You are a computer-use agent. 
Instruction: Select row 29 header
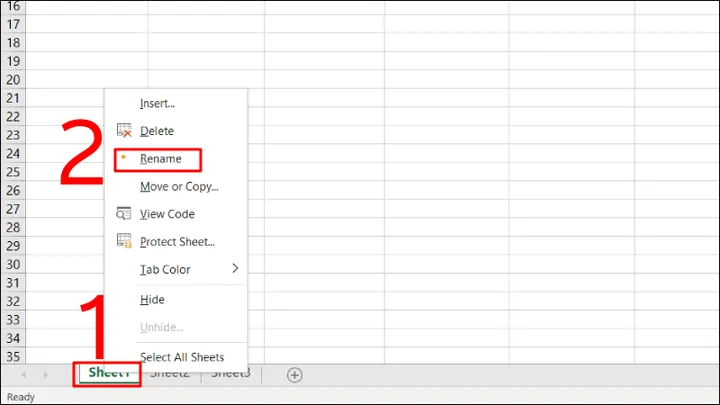(13, 246)
